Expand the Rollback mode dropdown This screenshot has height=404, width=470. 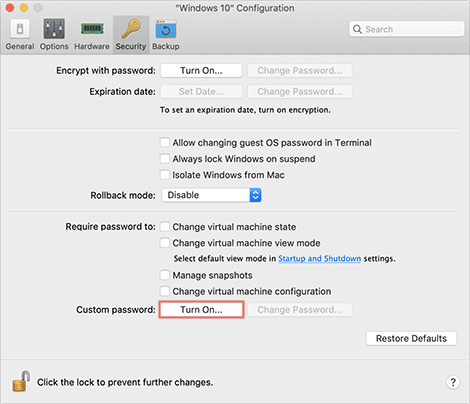coord(211,195)
